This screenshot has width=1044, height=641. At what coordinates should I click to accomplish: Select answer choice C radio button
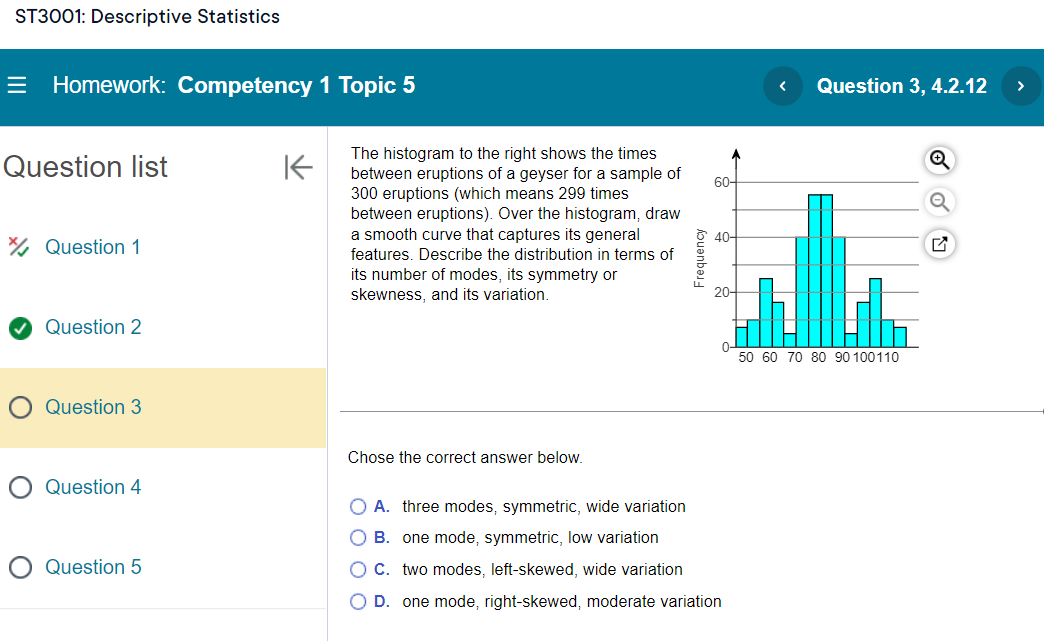coord(358,570)
